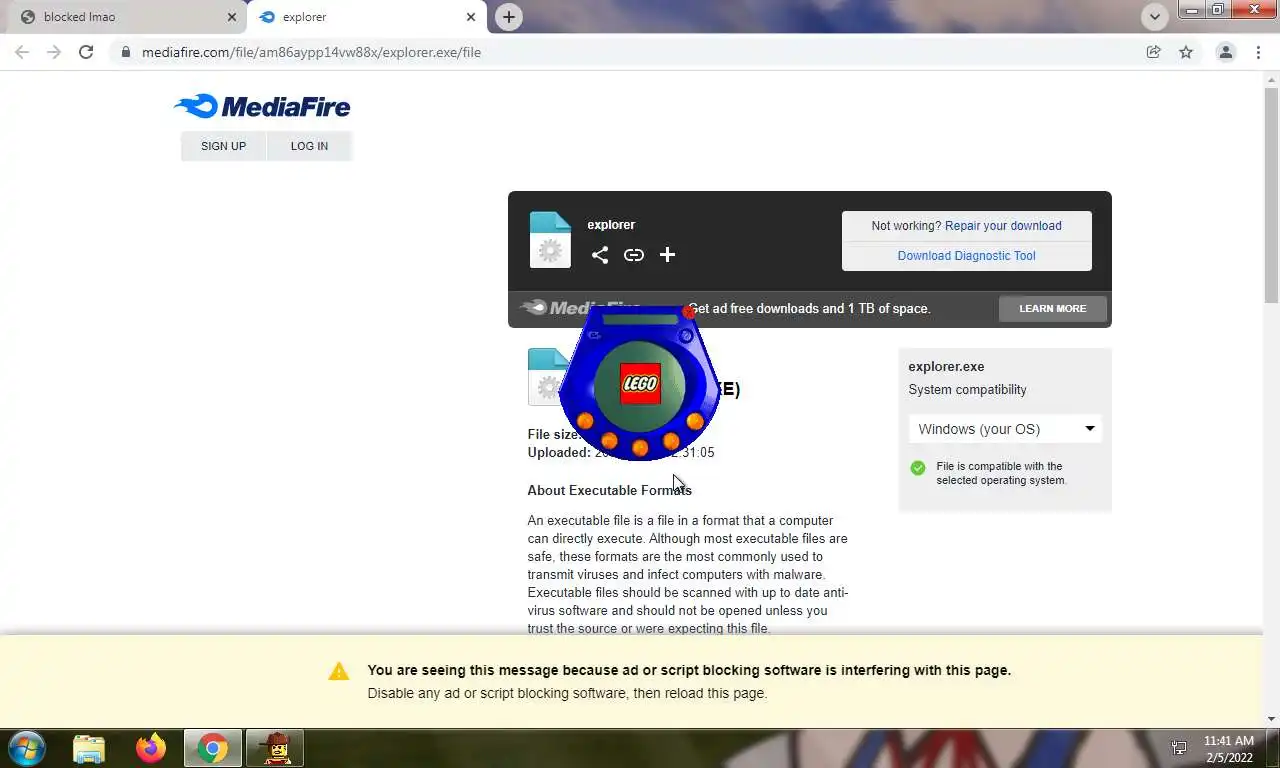Screen dimensions: 1280x768
Task: Click 'Get ad free downloads' banner text
Action: click(810, 309)
